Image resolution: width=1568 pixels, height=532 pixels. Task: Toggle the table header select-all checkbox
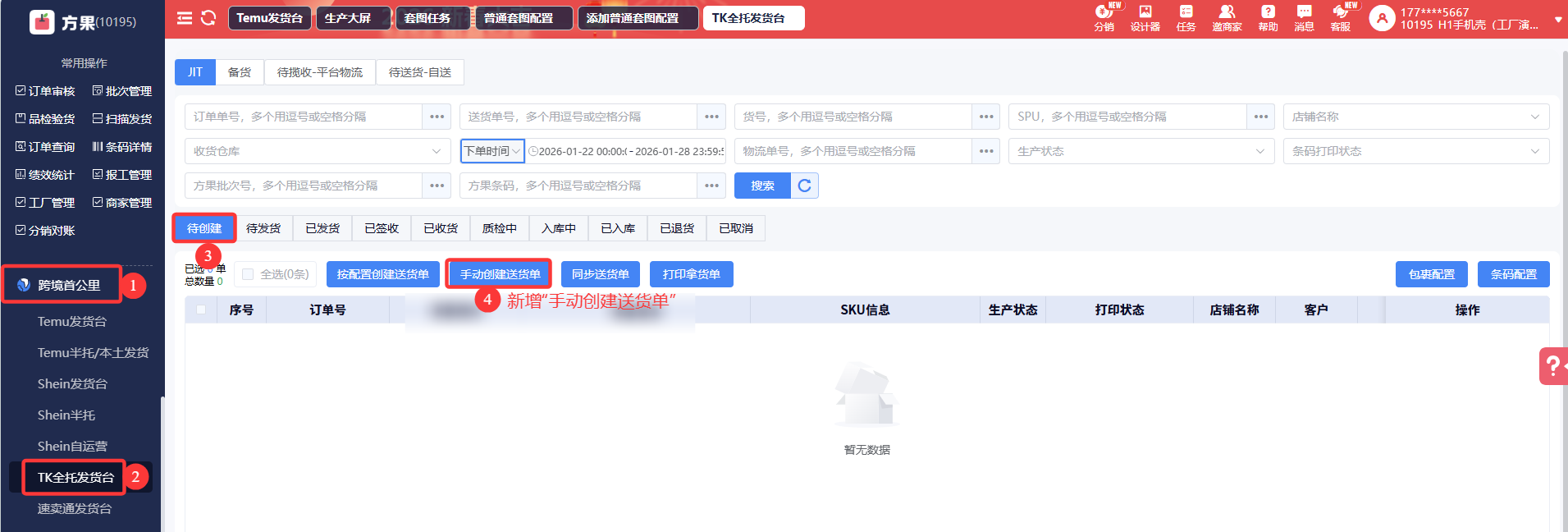pyautogui.click(x=201, y=310)
